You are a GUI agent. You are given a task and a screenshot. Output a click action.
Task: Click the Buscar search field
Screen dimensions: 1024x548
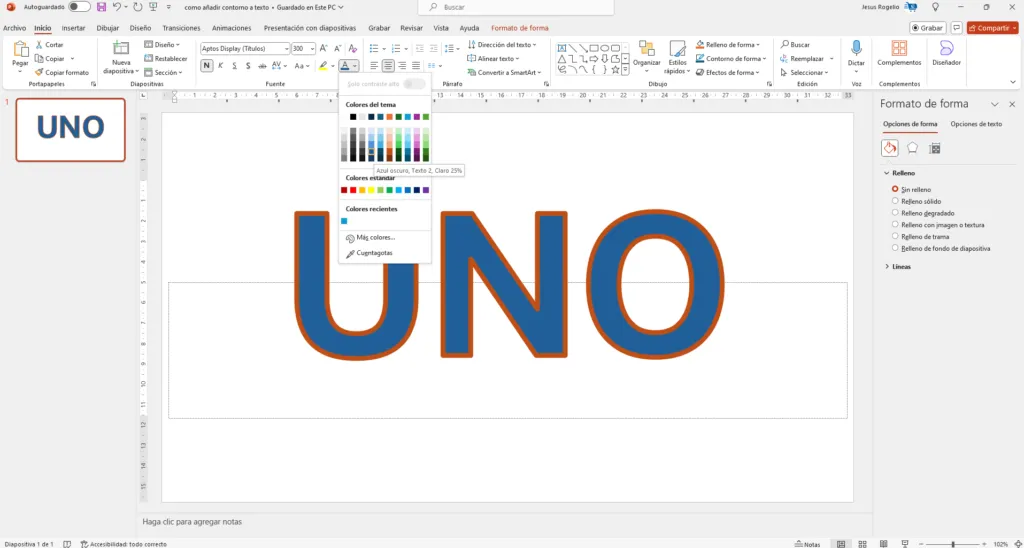(516, 7)
